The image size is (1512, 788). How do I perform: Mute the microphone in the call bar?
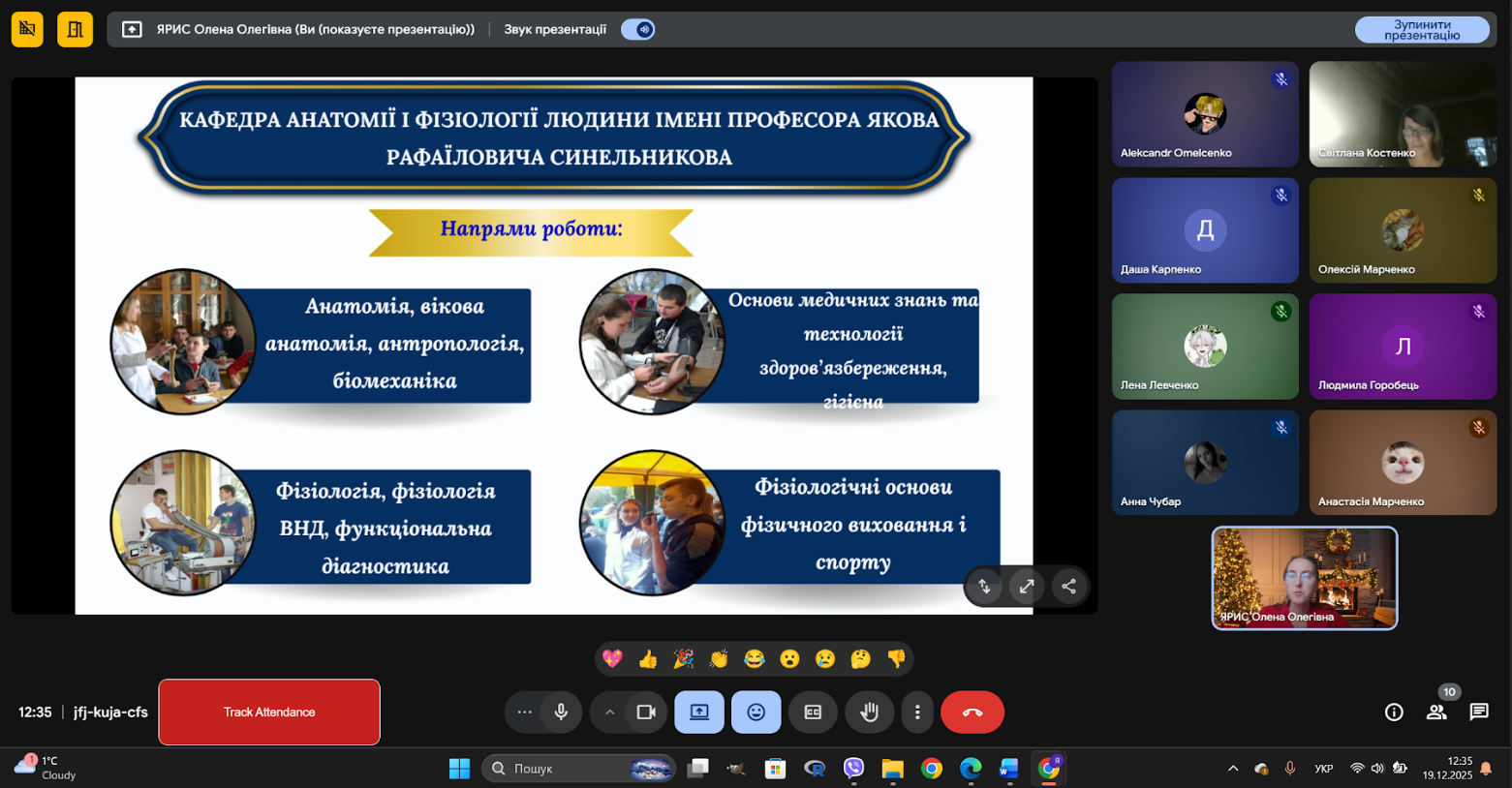[x=561, y=712]
